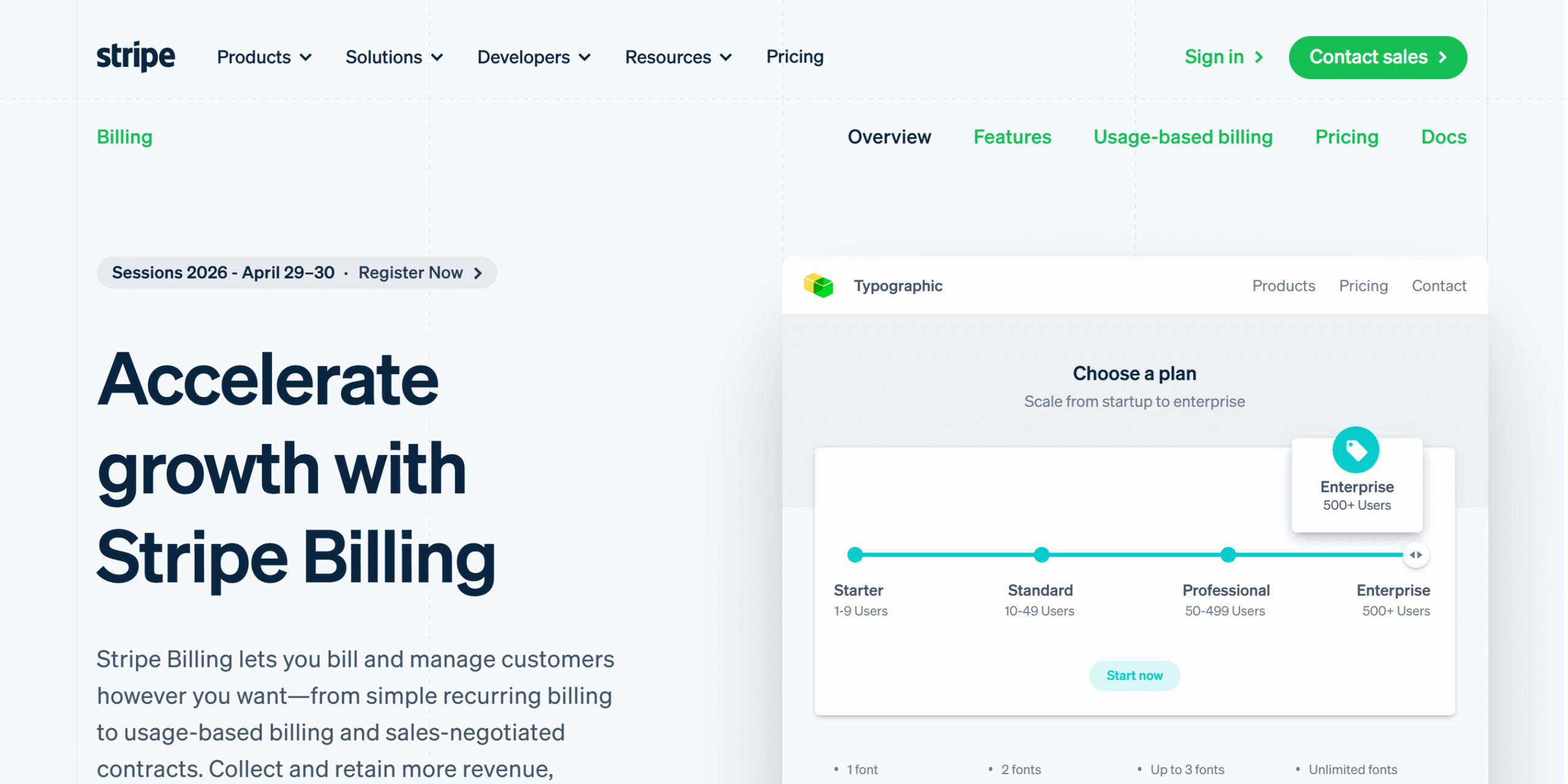Select the Starter plan slider point
The height and width of the screenshot is (784, 1568).
855,555
